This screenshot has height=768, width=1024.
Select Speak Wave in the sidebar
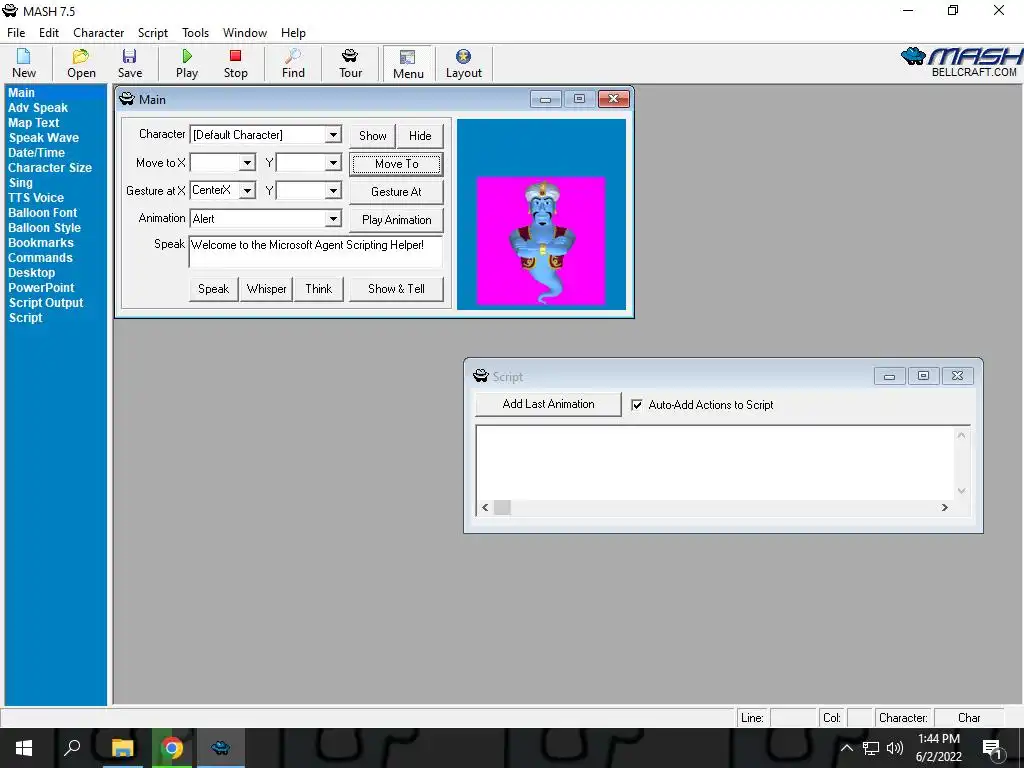[x=44, y=138]
